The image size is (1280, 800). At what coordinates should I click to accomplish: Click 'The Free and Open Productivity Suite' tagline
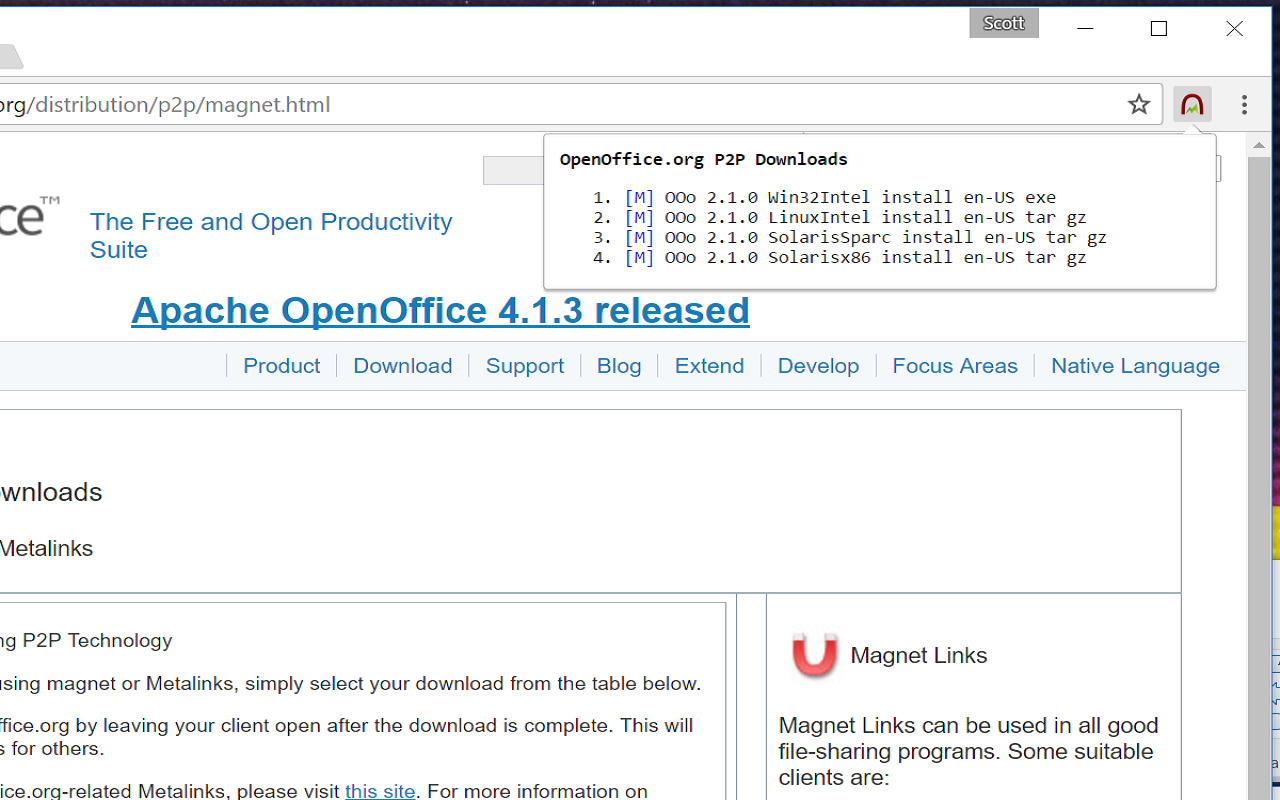coord(271,235)
